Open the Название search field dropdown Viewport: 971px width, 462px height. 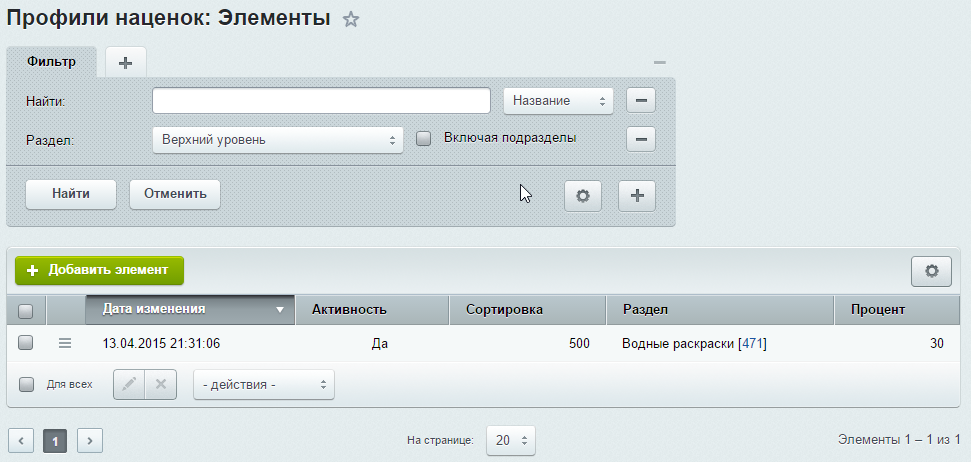click(x=558, y=101)
